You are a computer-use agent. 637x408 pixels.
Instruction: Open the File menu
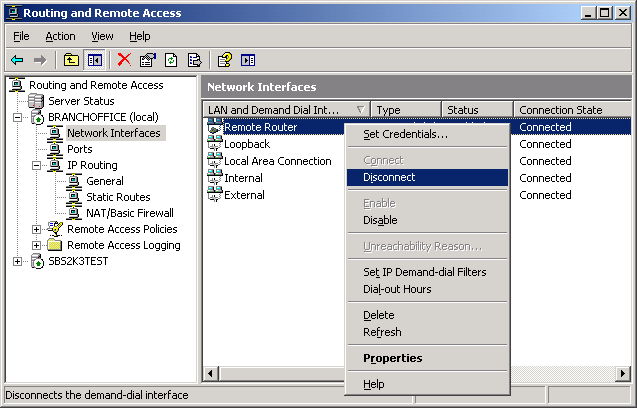click(21, 36)
